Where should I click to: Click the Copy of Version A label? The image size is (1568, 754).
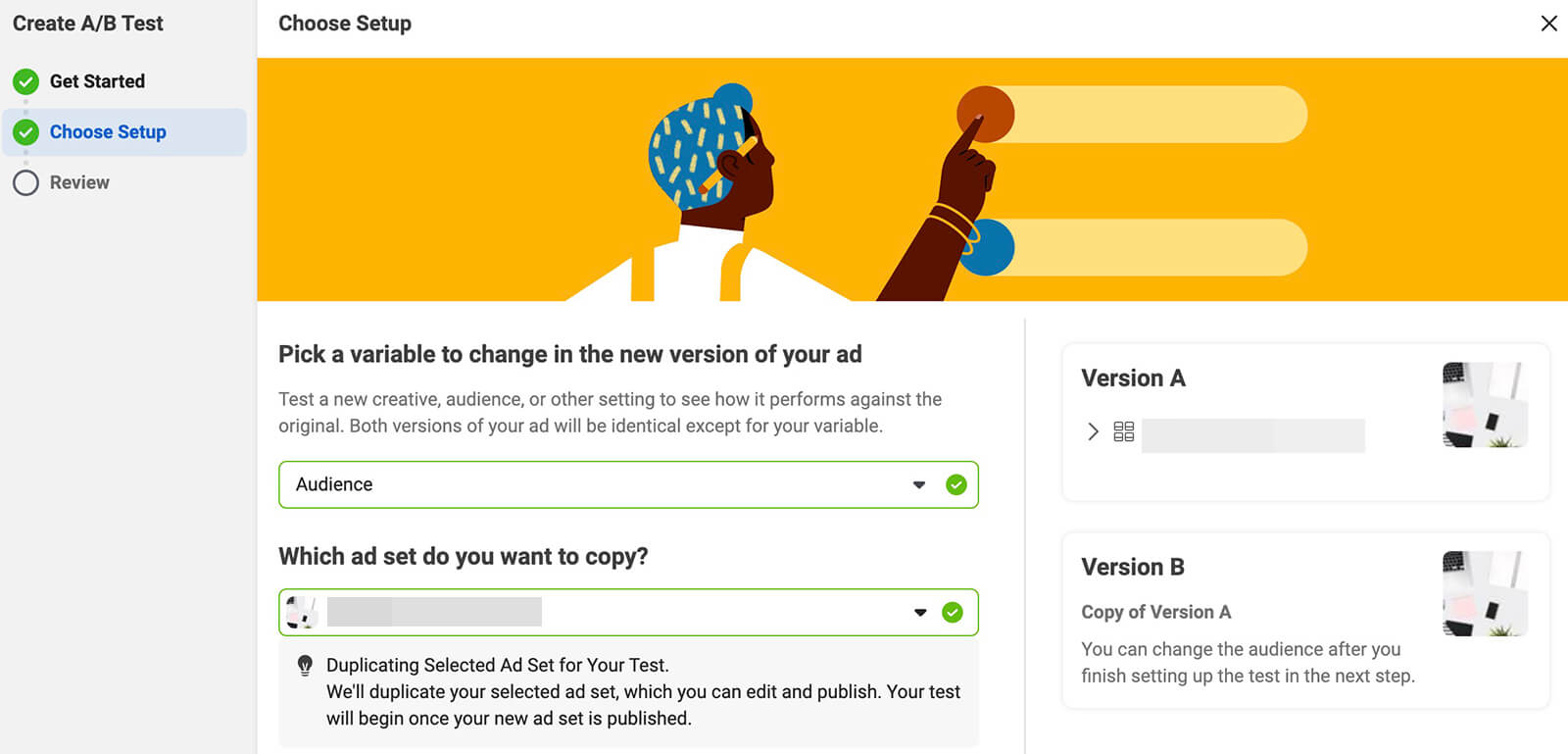pyautogui.click(x=1155, y=612)
